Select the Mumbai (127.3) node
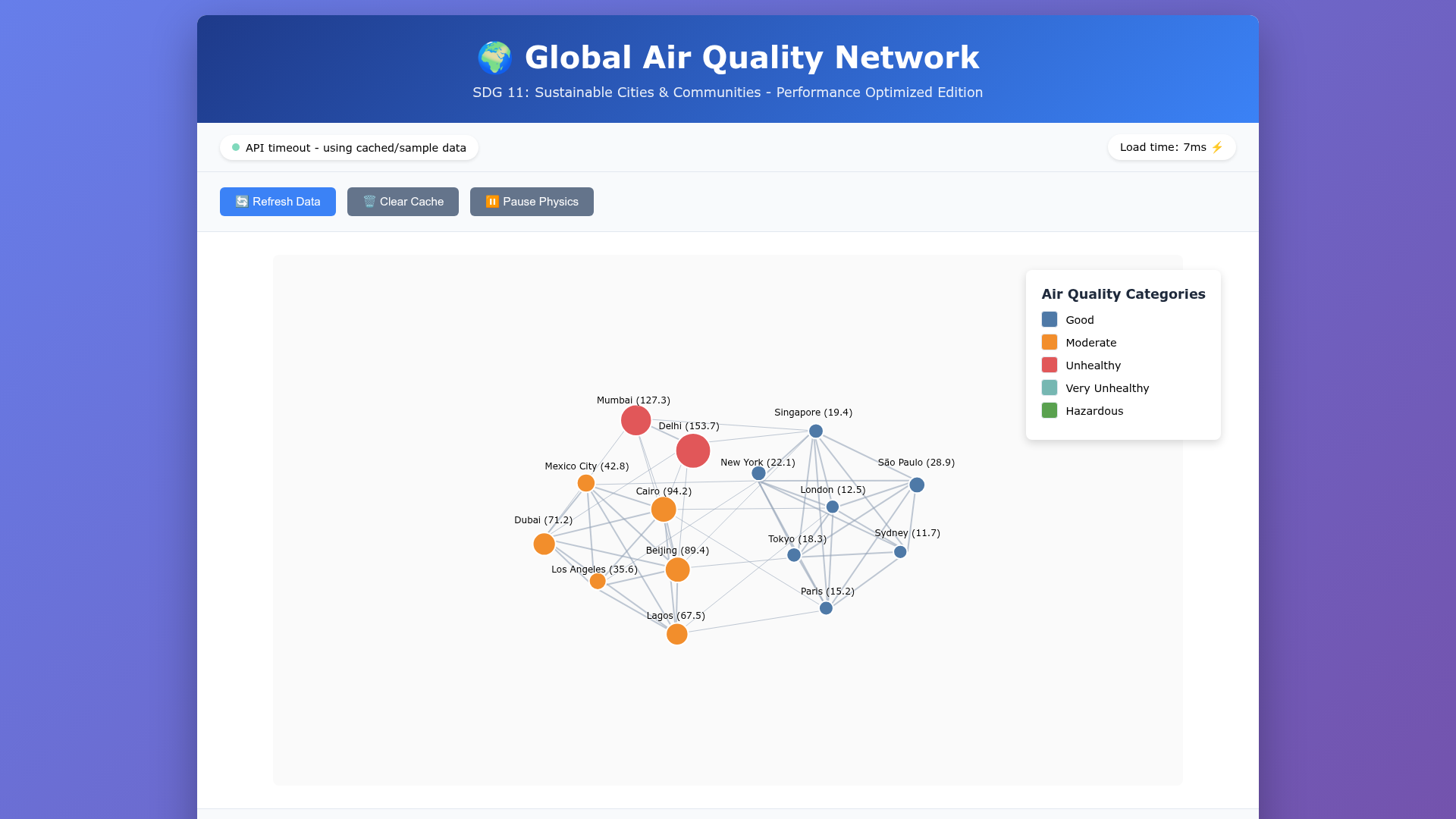 635,420
